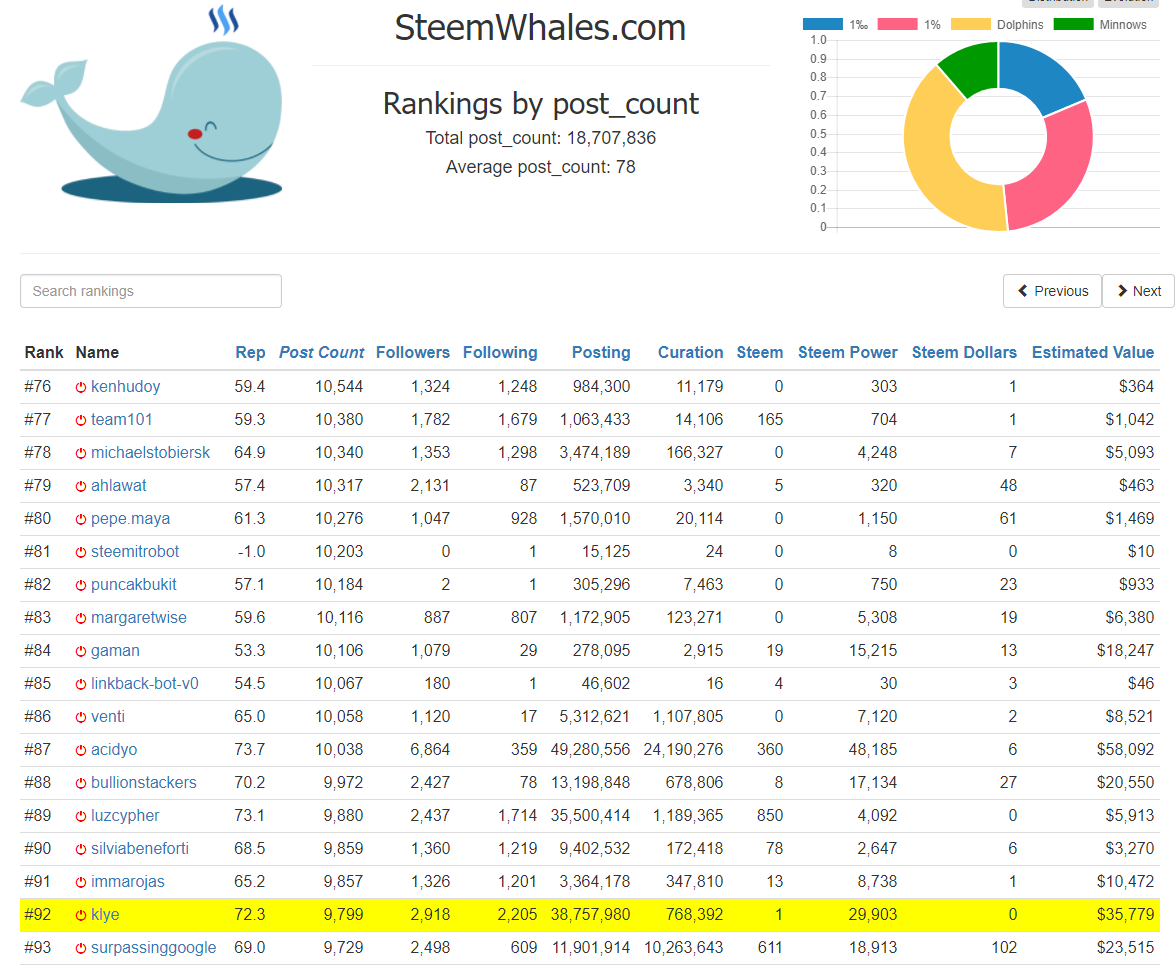
Task: Click the power icon beside gaman
Action: tap(81, 651)
